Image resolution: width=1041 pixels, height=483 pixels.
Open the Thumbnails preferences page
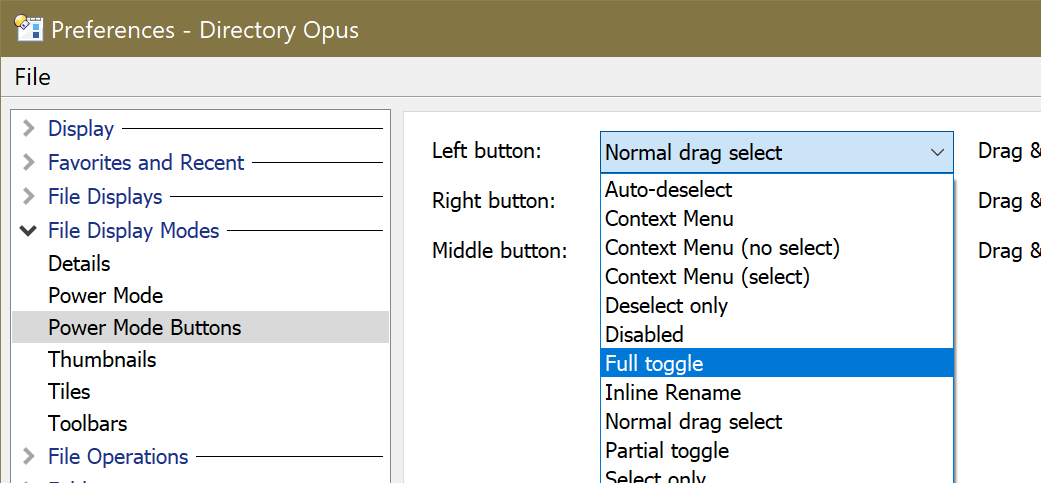[102, 359]
